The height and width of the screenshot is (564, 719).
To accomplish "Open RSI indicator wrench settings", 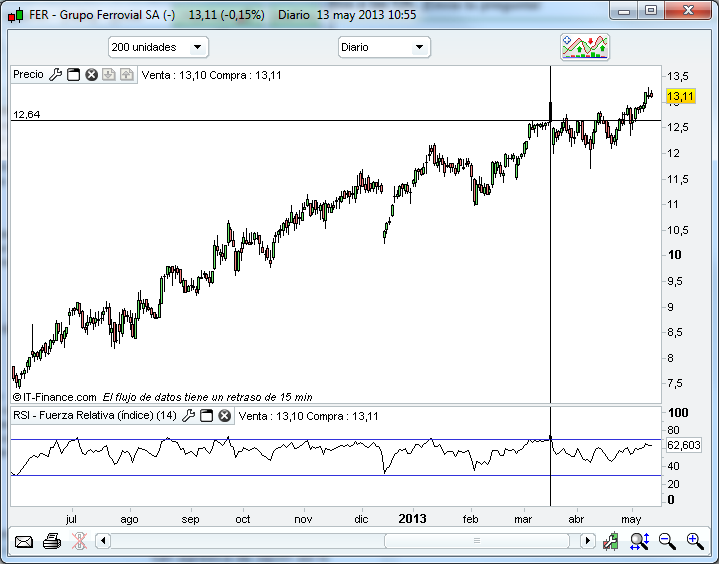I will click(189, 415).
